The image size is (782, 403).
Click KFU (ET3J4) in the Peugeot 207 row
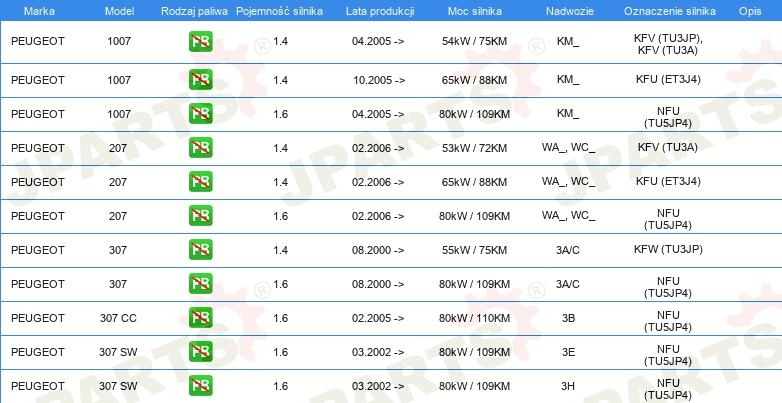point(668,181)
